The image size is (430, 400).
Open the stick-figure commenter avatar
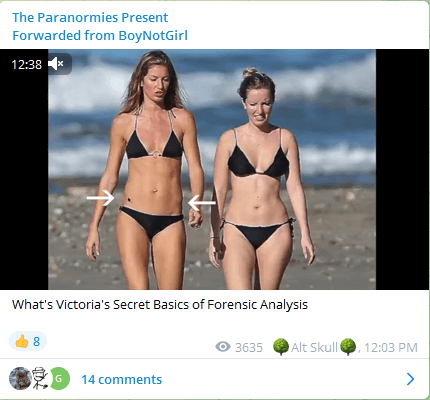click(39, 378)
